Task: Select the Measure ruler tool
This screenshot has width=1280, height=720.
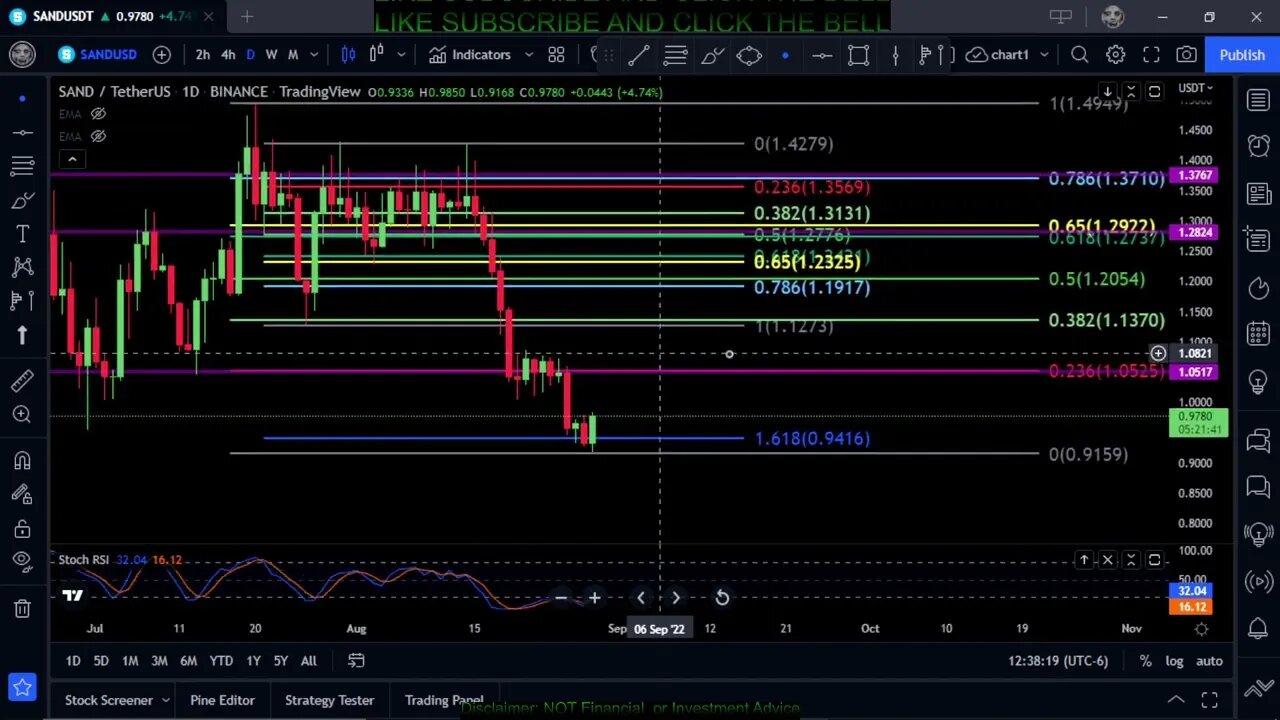Action: coord(22,381)
